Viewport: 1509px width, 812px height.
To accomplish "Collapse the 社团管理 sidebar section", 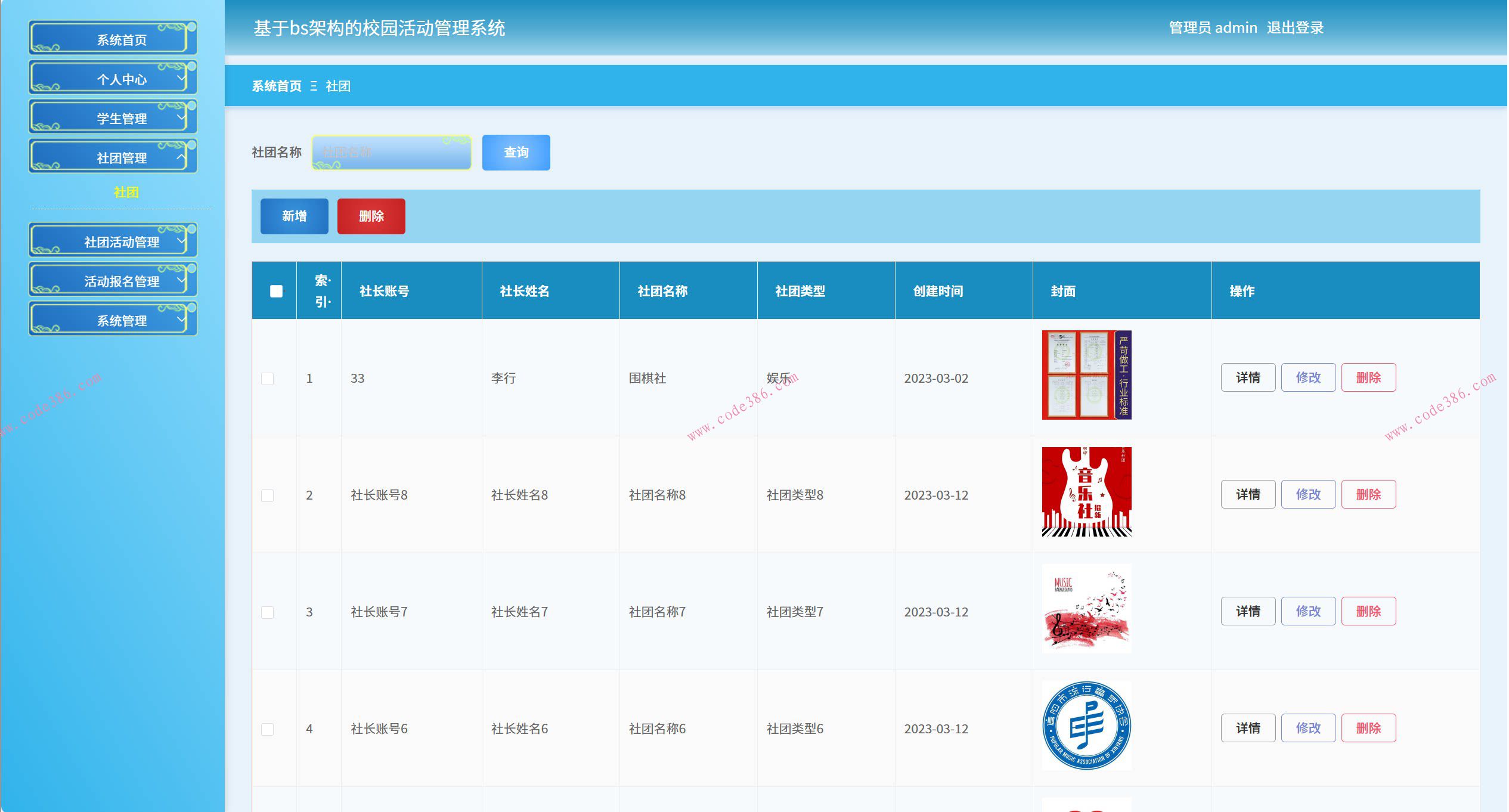I will [113, 157].
